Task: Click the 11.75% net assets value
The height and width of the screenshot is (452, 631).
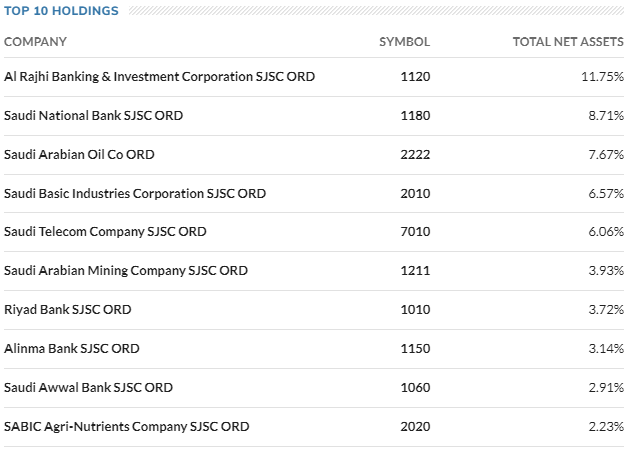Action: 602,76
